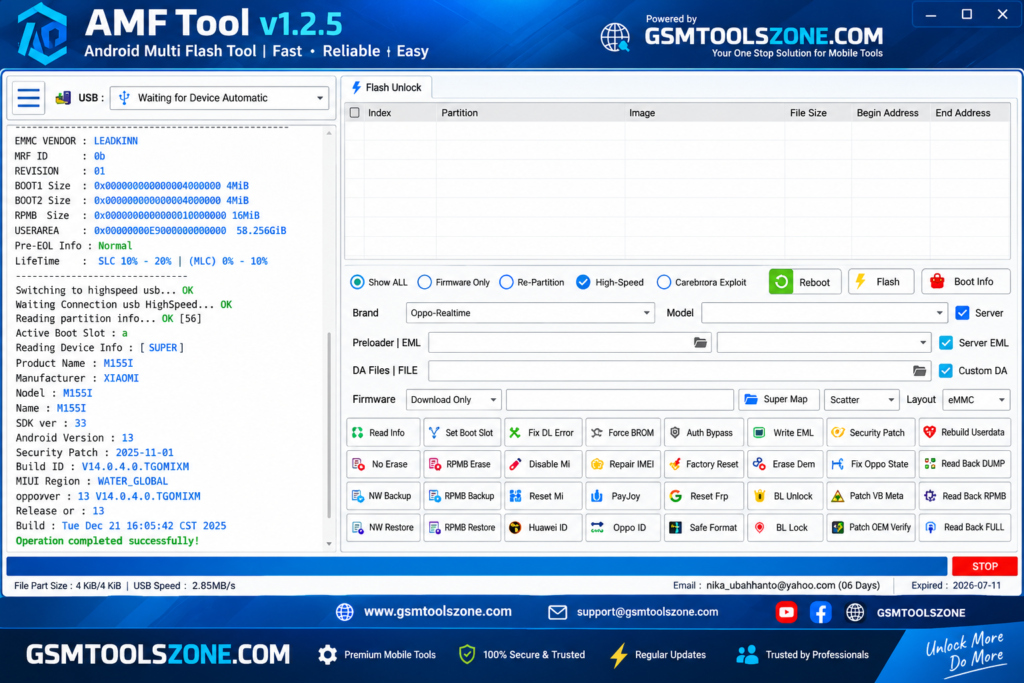
Task: Perform Factory Reset action
Action: 703,464
